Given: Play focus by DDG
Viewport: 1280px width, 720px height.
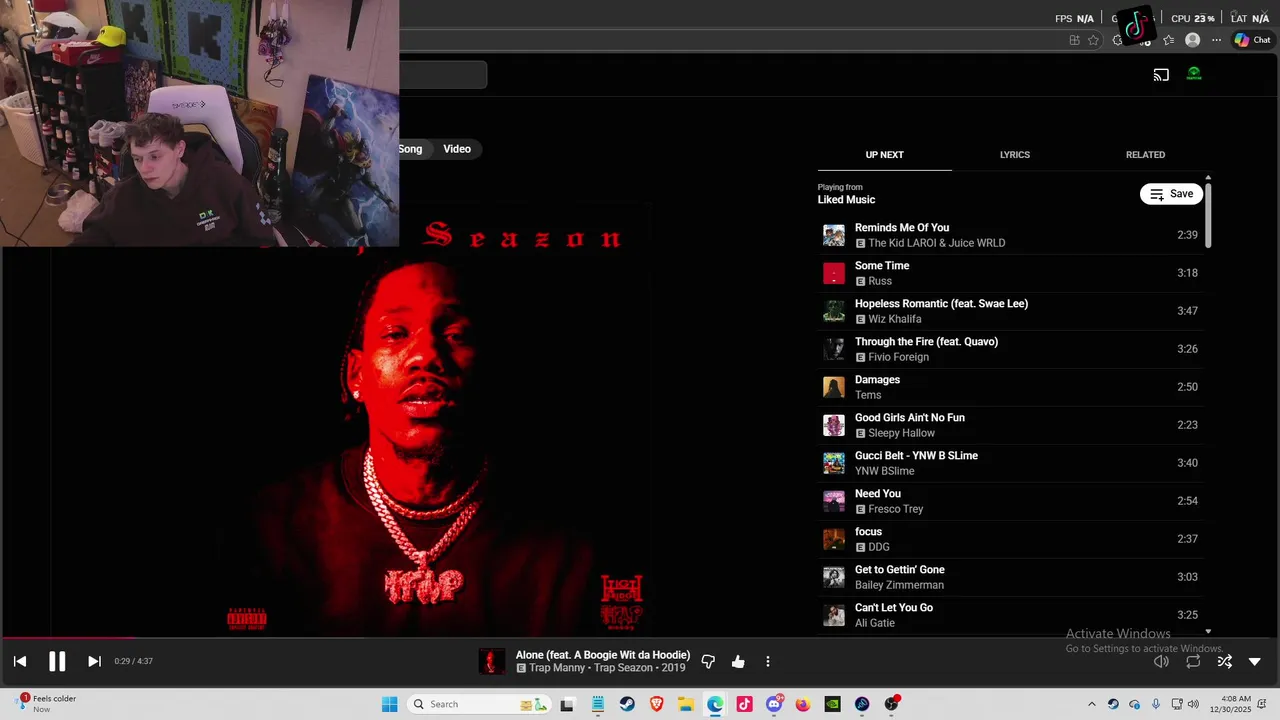Looking at the screenshot, I should 1010,539.
